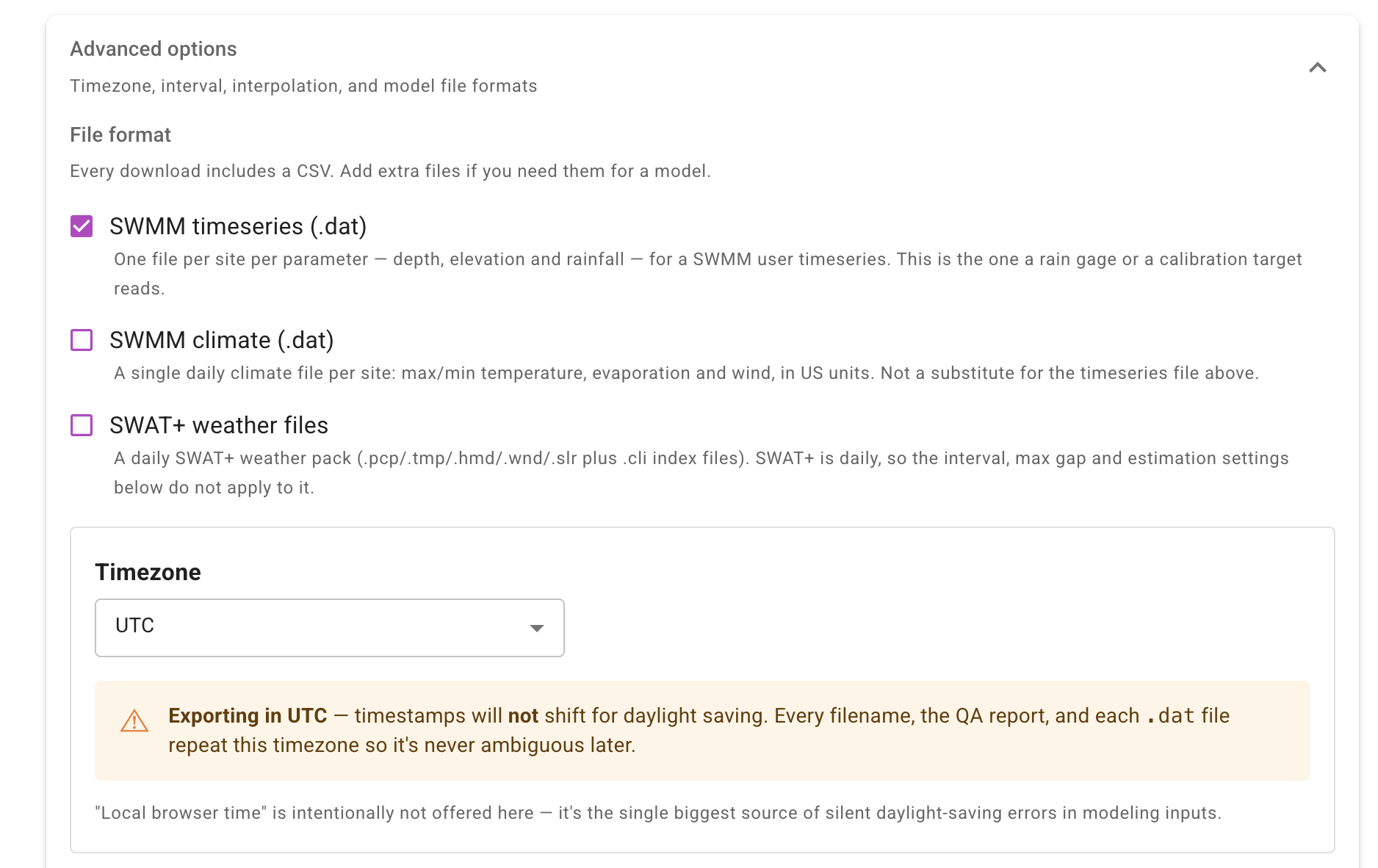Enable SWAT+ weather files checkbox

(x=82, y=425)
